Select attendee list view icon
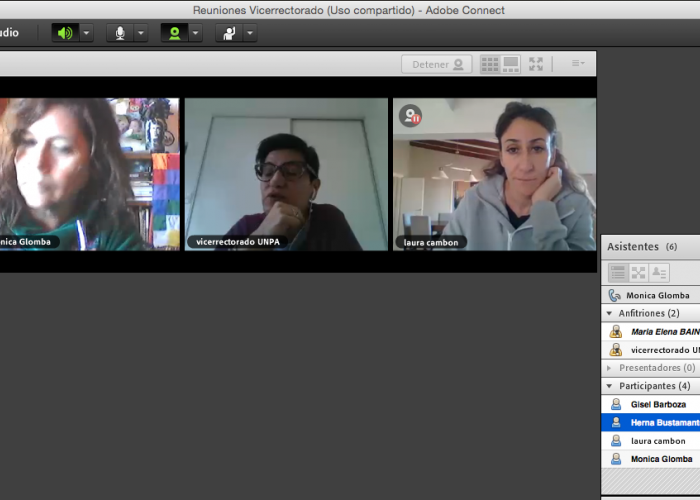The width and height of the screenshot is (700, 500). [x=618, y=272]
